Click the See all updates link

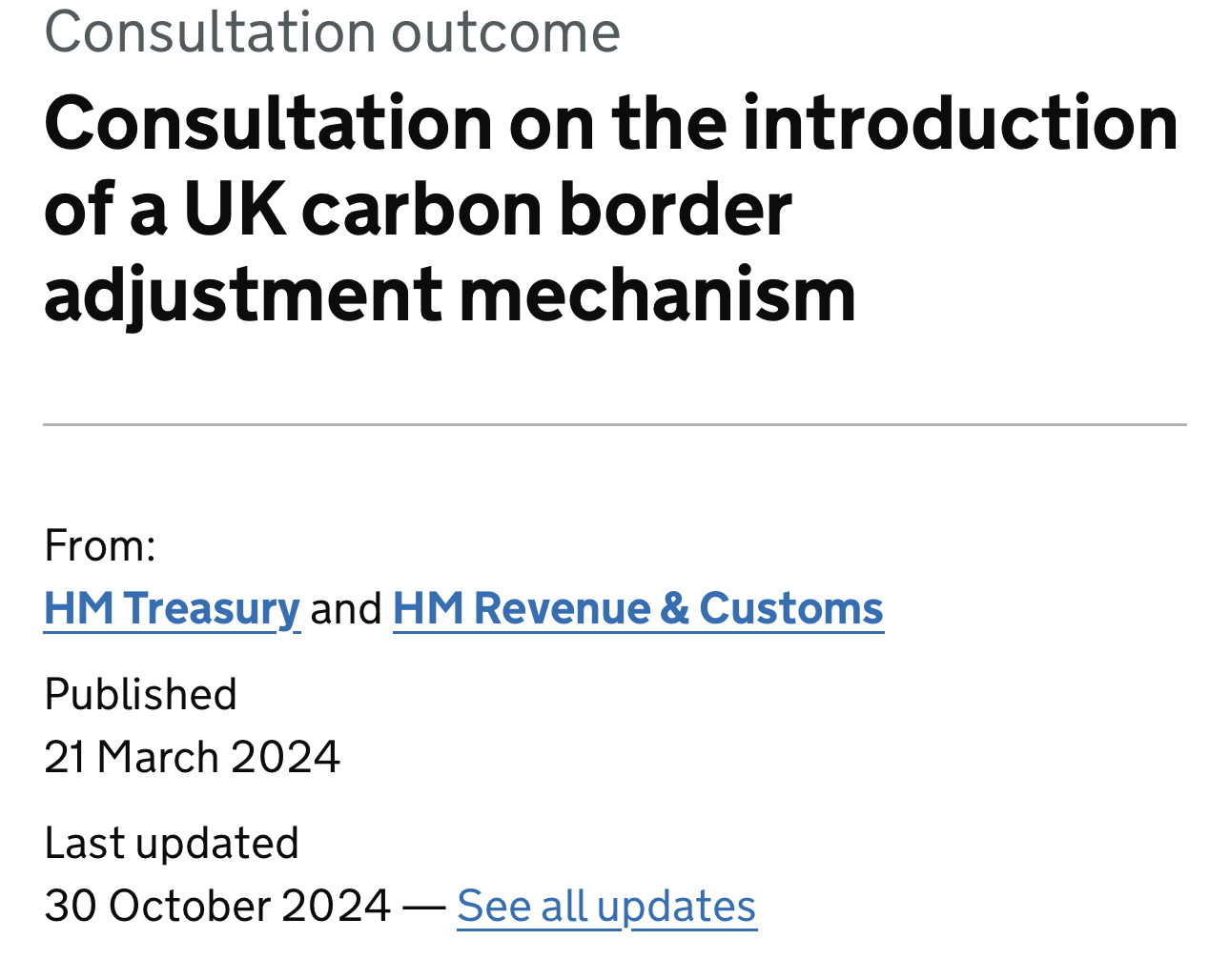(x=606, y=906)
